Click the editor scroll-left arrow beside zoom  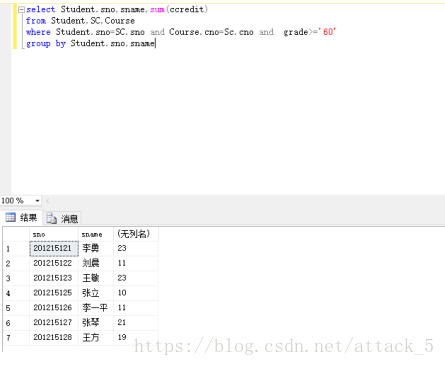click(48, 201)
